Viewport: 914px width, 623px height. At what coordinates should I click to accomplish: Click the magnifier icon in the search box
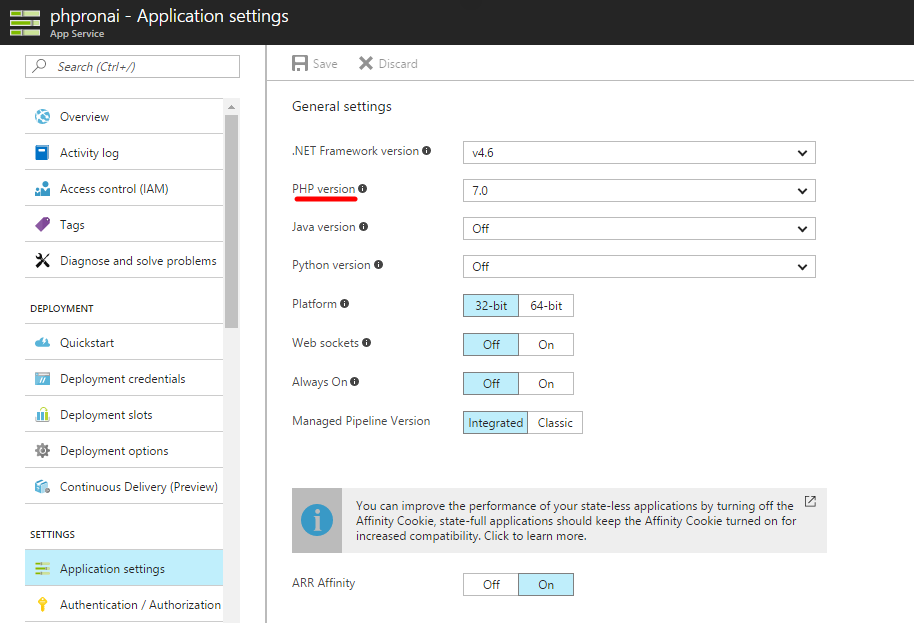(40, 66)
